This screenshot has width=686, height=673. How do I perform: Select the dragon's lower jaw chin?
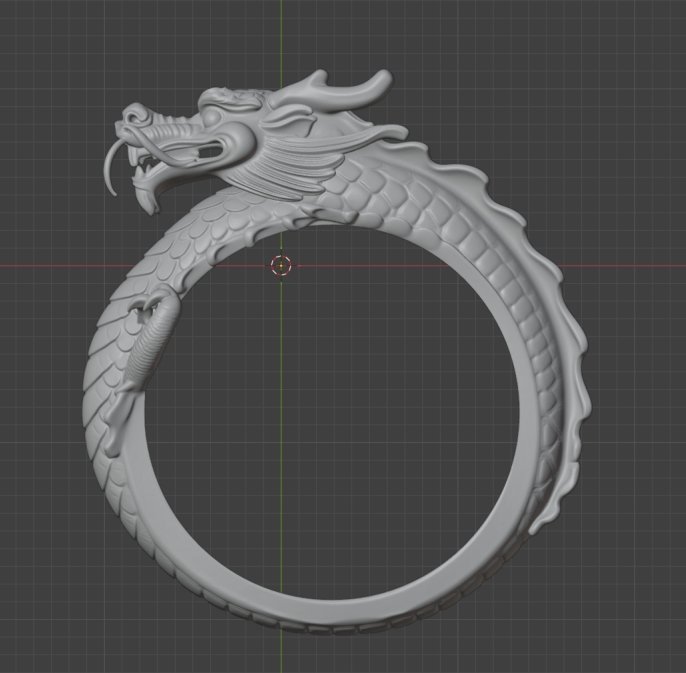coord(147,199)
